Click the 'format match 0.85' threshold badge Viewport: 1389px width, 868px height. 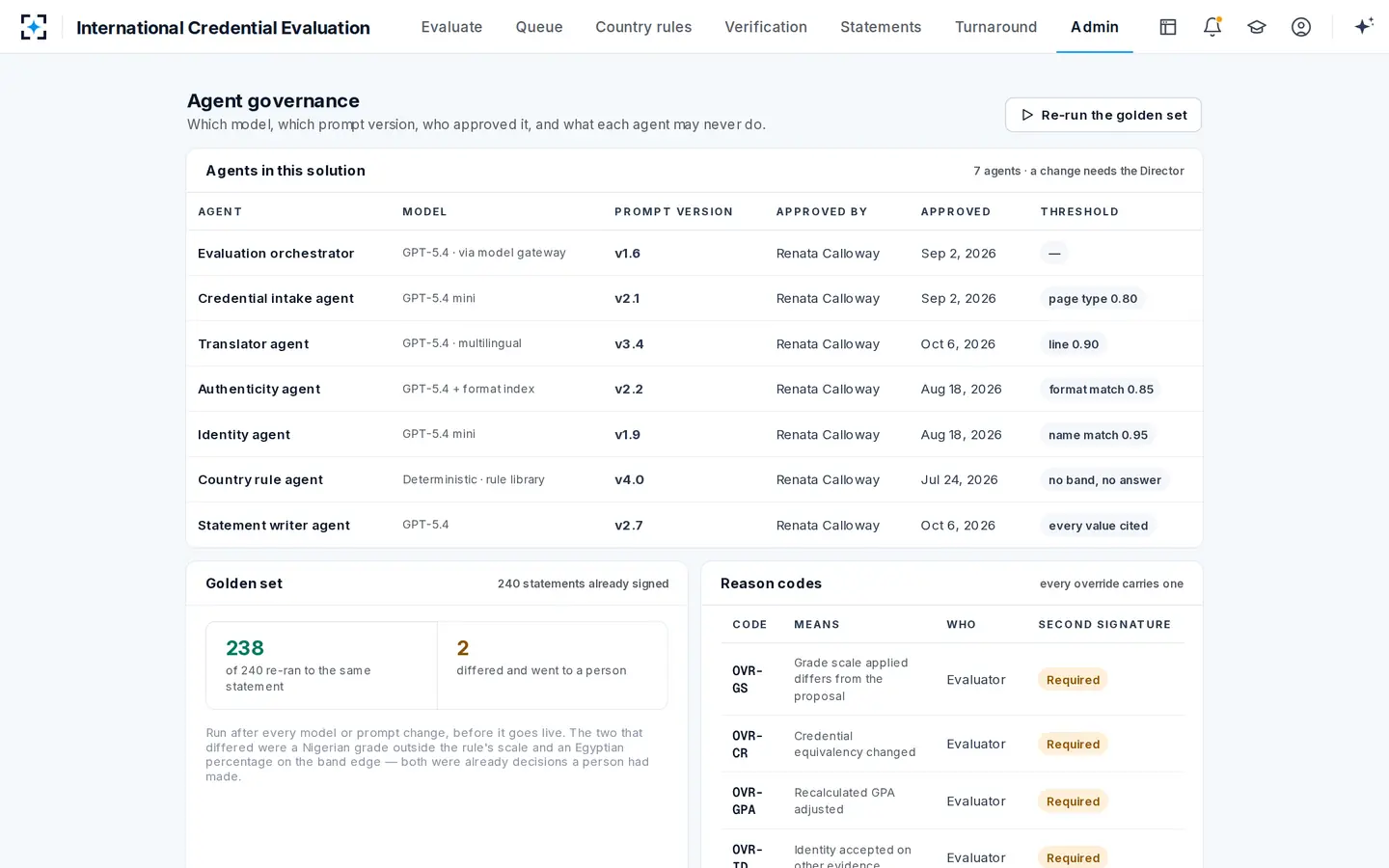pyautogui.click(x=1101, y=390)
